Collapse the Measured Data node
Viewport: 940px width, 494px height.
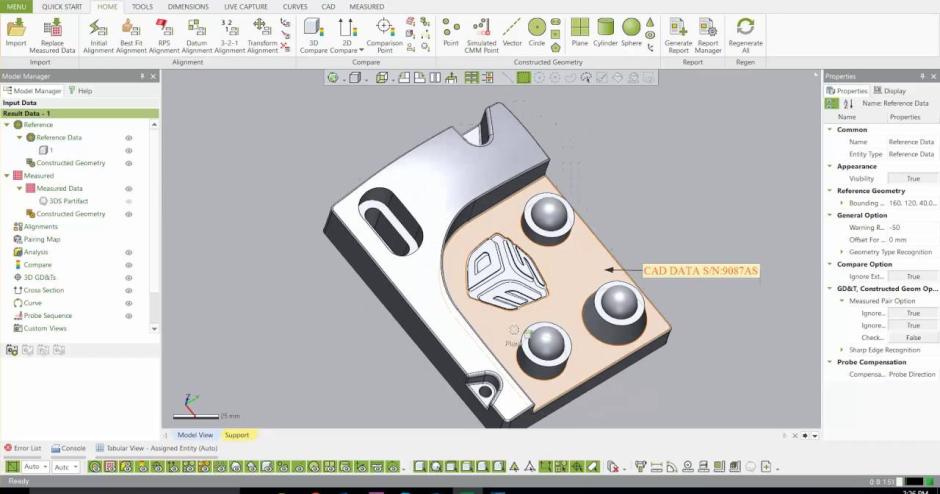coord(19,188)
